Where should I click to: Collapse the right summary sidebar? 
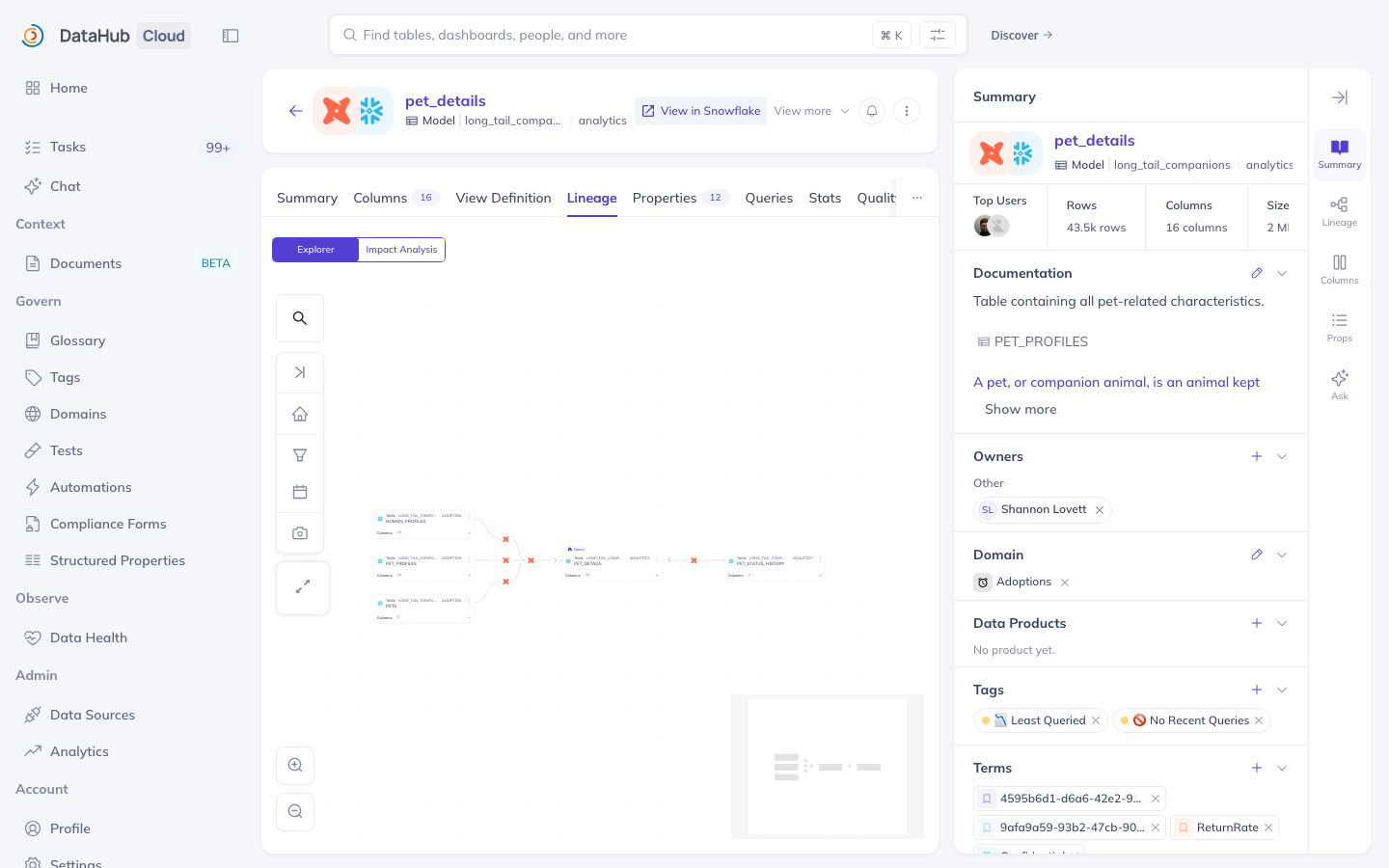tap(1340, 97)
